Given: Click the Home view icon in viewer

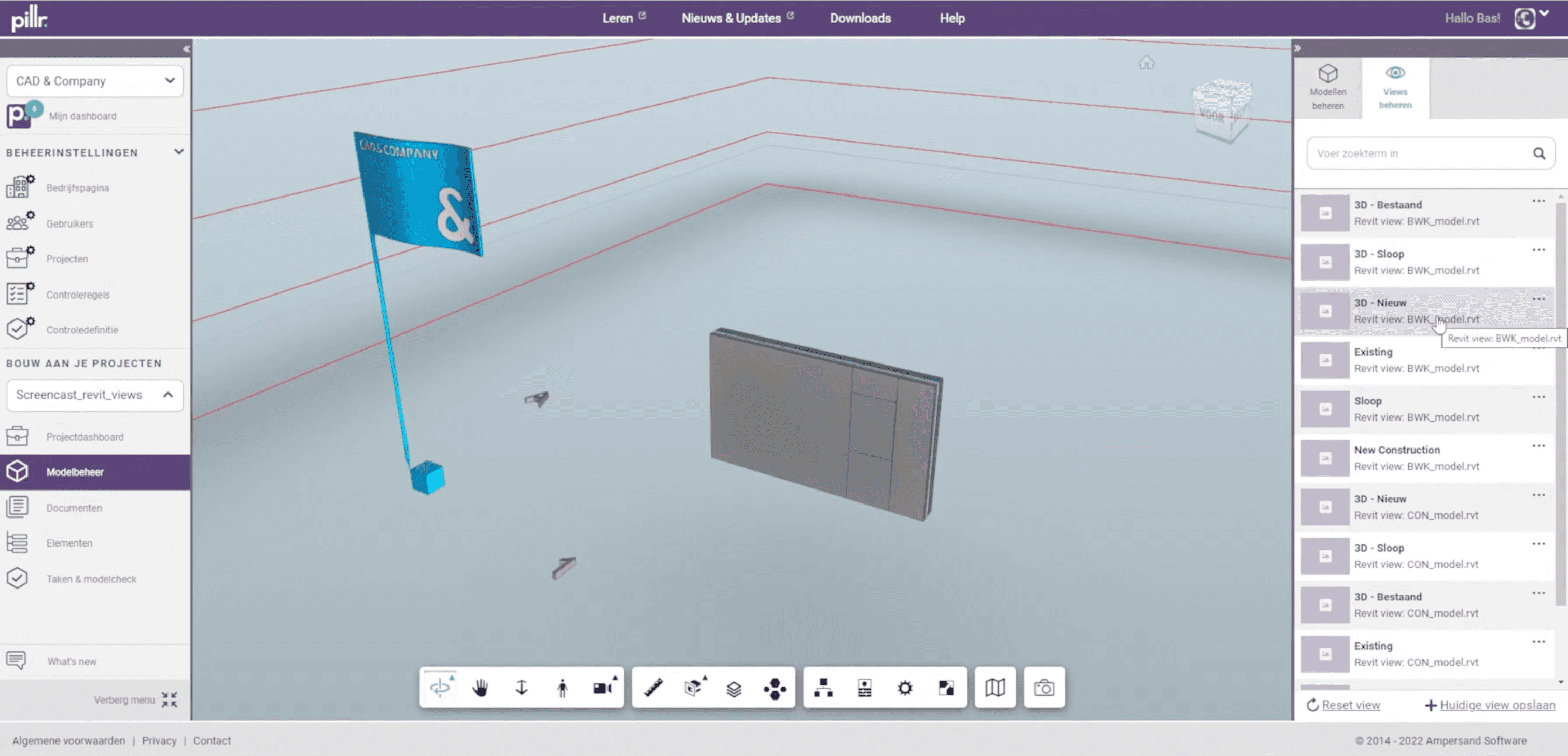Looking at the screenshot, I should pyautogui.click(x=1146, y=62).
